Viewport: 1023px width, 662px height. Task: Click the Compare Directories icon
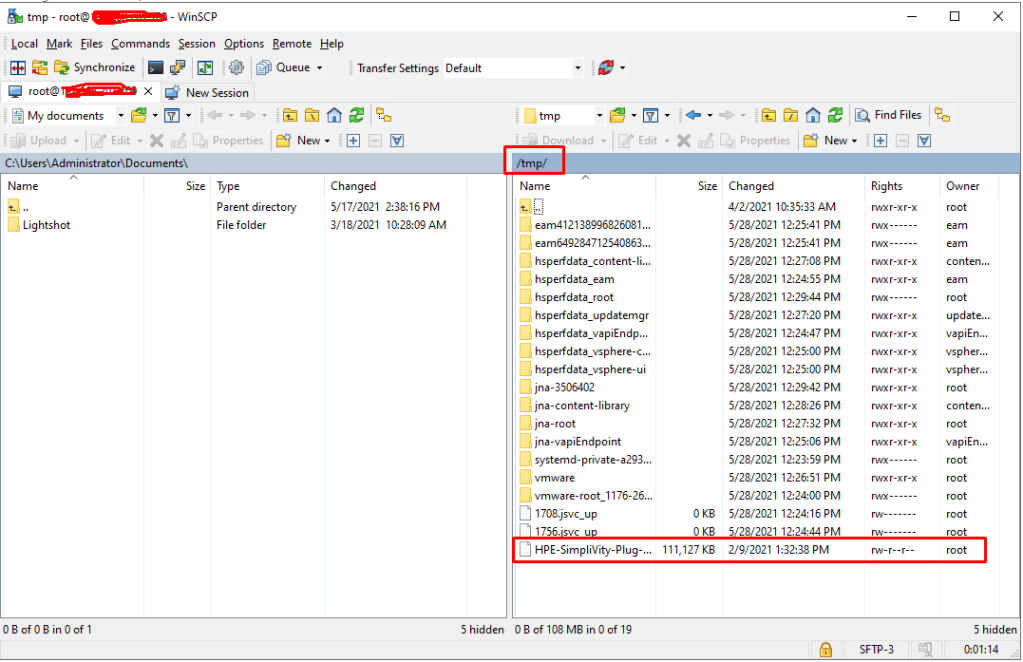tap(18, 68)
